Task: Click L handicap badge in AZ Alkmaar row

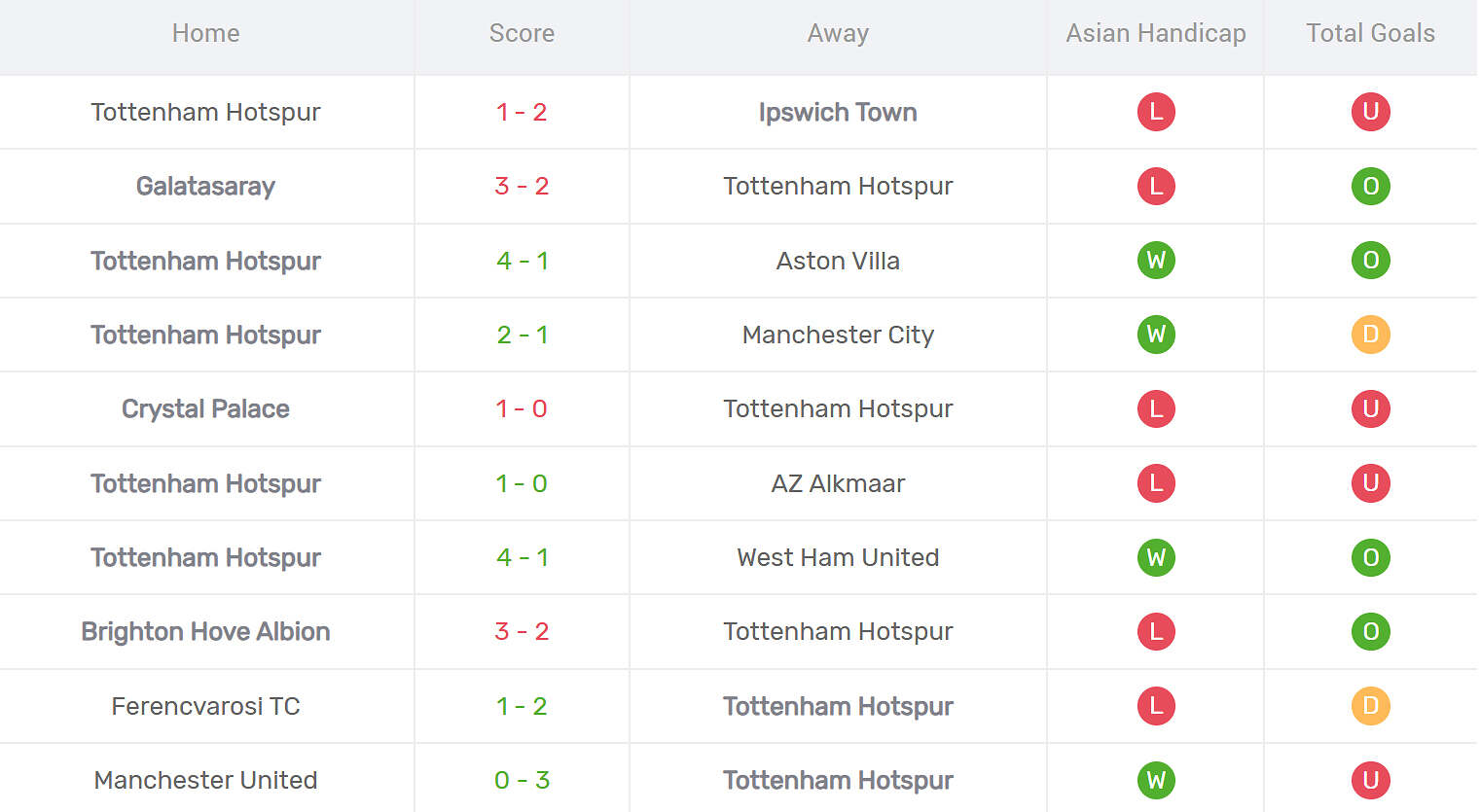Action: pos(1156,483)
